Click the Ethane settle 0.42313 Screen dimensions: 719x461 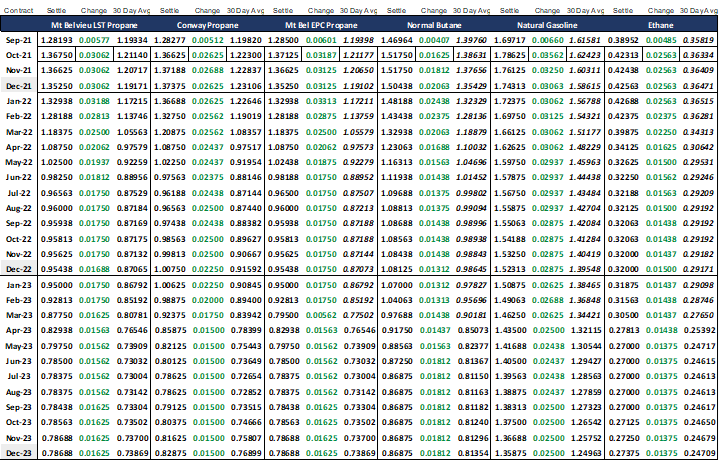[x=623, y=56]
